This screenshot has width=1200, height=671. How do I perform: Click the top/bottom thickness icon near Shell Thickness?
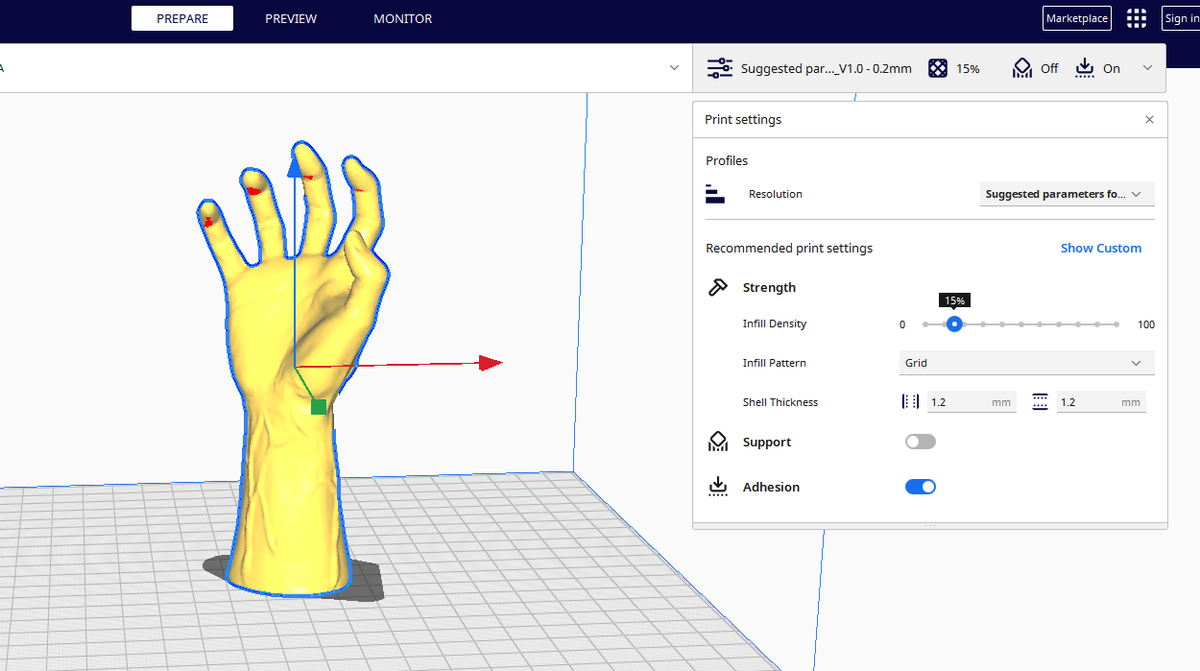[1039, 400]
